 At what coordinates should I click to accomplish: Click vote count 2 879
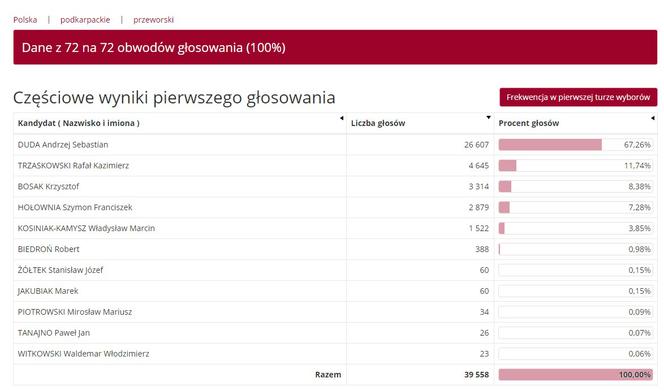point(479,207)
